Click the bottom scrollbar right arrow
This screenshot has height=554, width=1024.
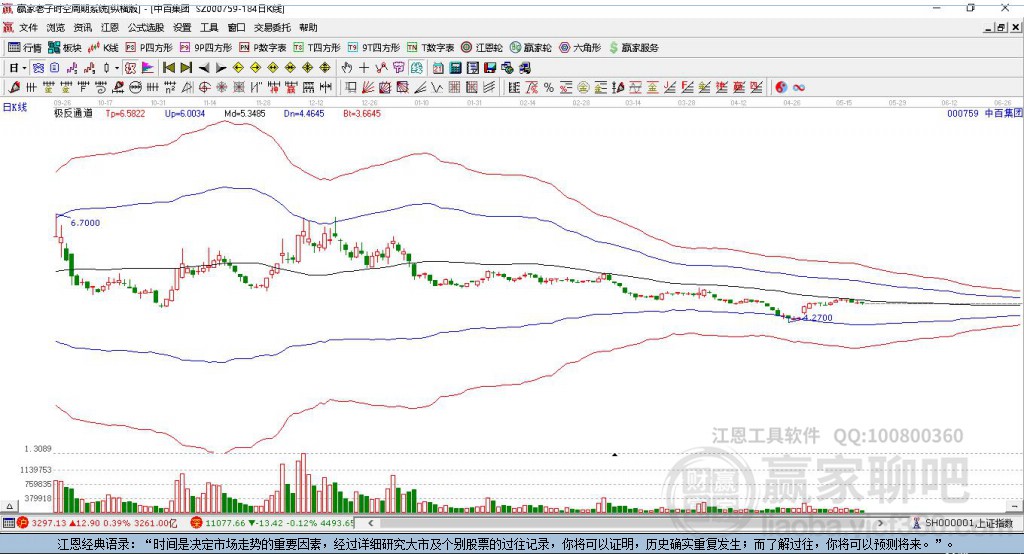880,523
